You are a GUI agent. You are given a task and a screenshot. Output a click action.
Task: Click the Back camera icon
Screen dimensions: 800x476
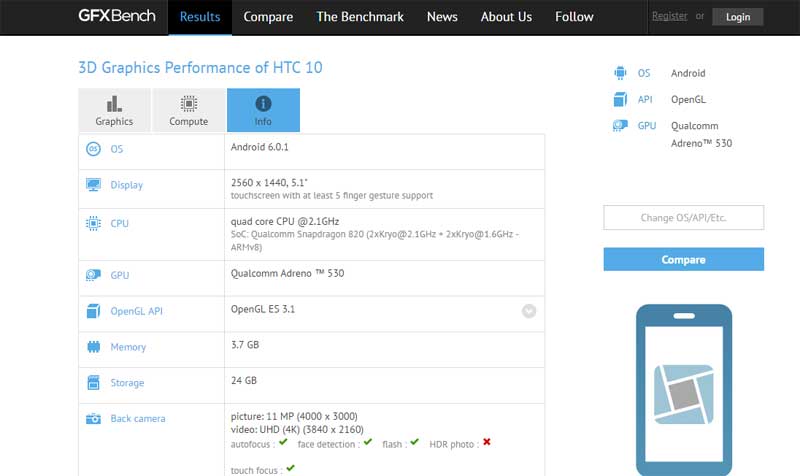tap(93, 418)
